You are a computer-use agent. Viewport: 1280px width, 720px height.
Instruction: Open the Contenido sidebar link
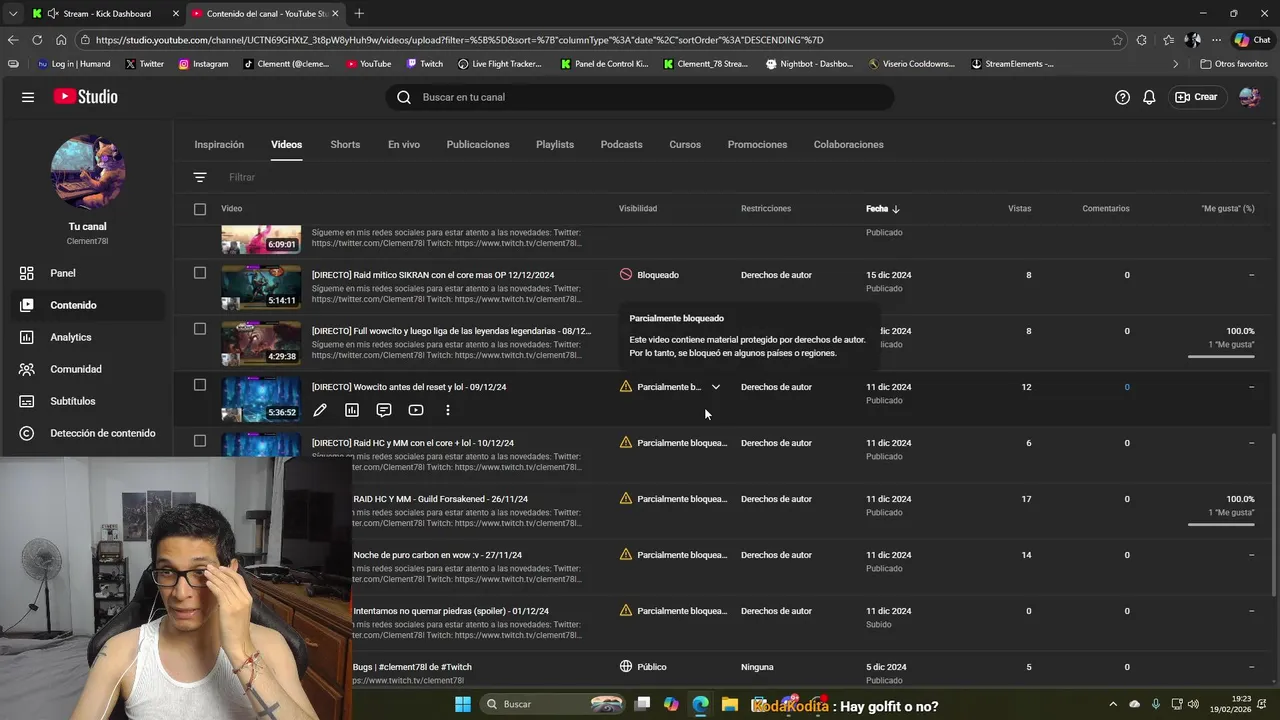[x=86, y=305]
